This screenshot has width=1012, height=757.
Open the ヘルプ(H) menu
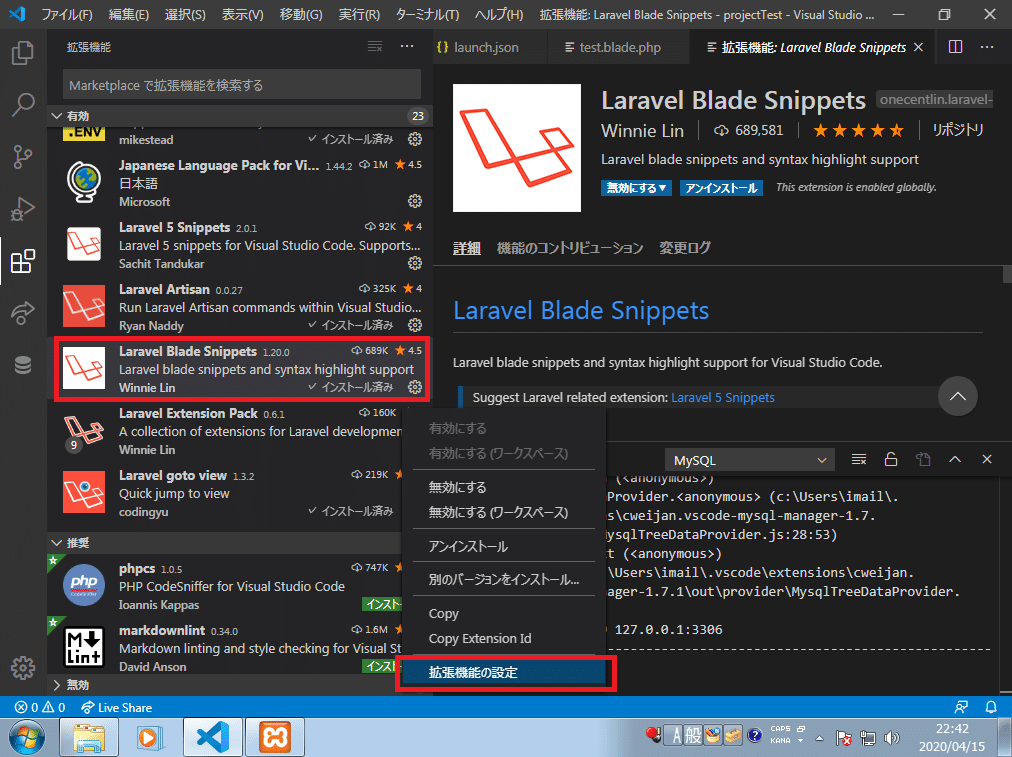tap(499, 14)
